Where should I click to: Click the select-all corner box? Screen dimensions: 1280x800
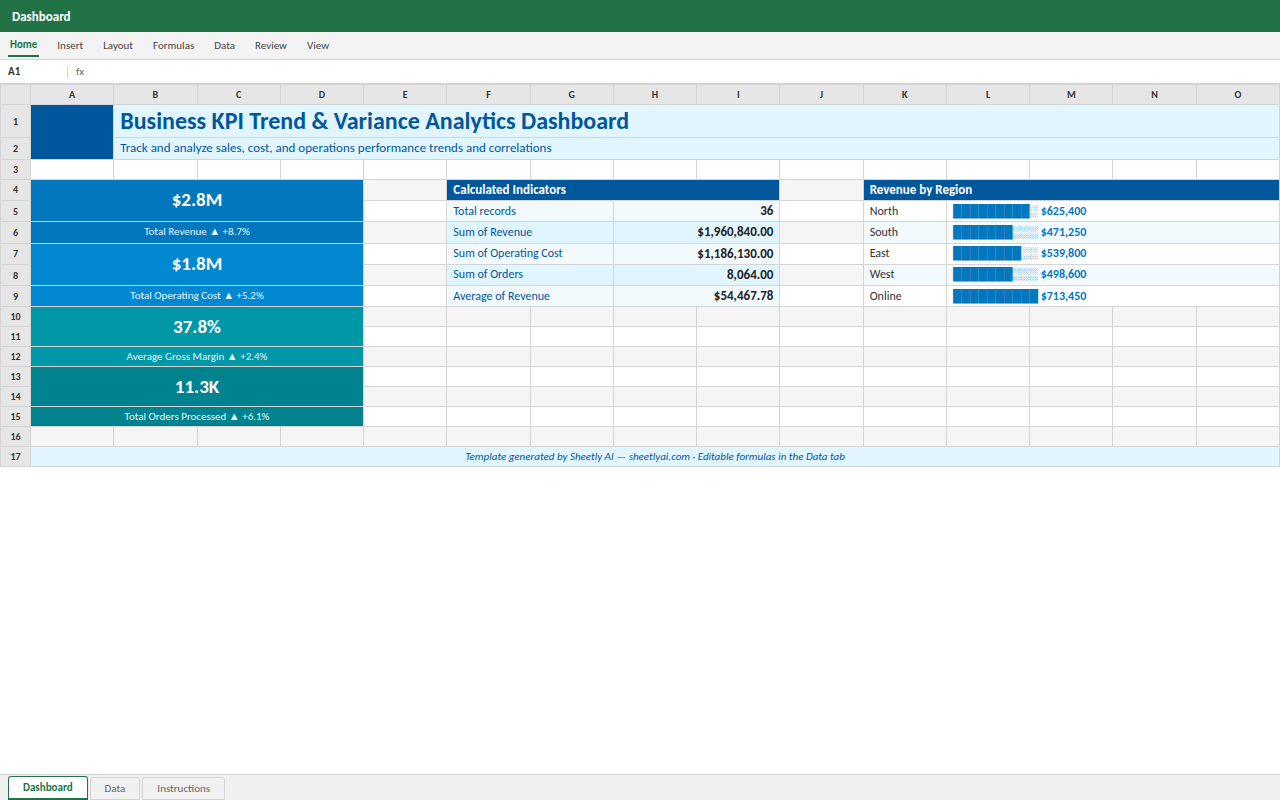(x=15, y=95)
